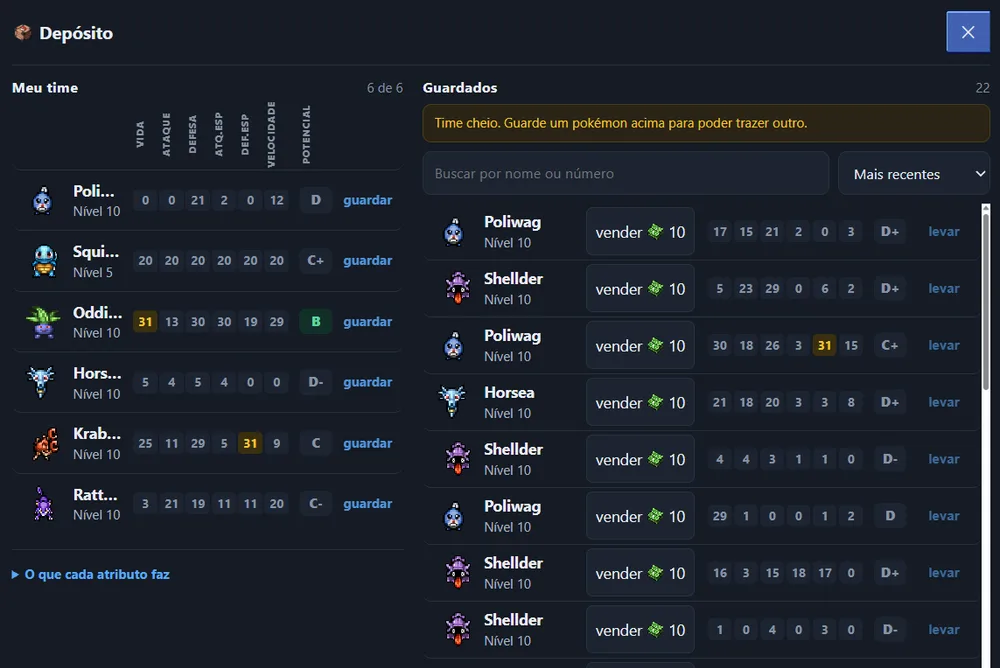
Task: Sell the Shellder with stats 16 3 15
Action: click(640, 572)
